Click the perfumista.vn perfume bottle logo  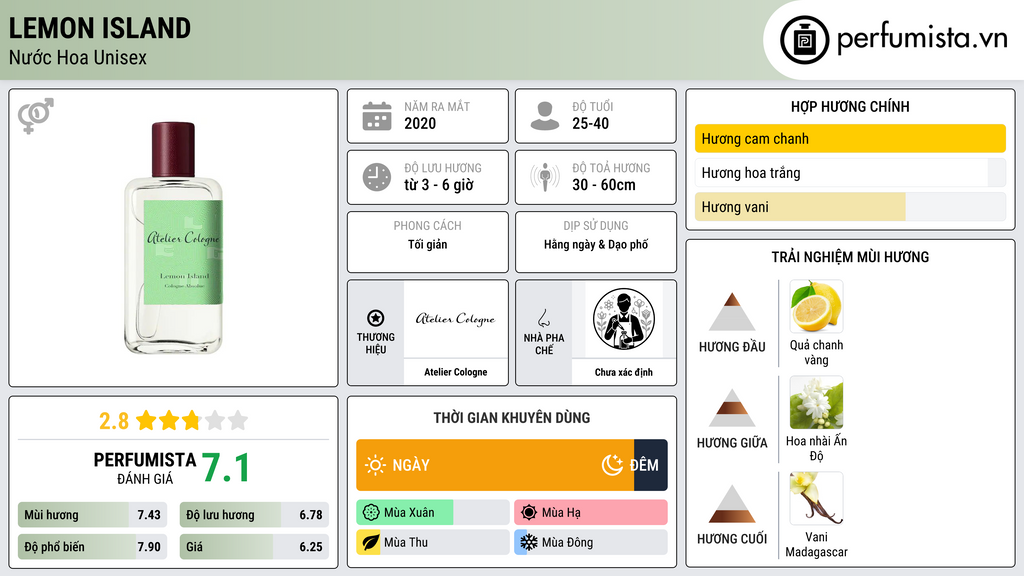(x=804, y=40)
